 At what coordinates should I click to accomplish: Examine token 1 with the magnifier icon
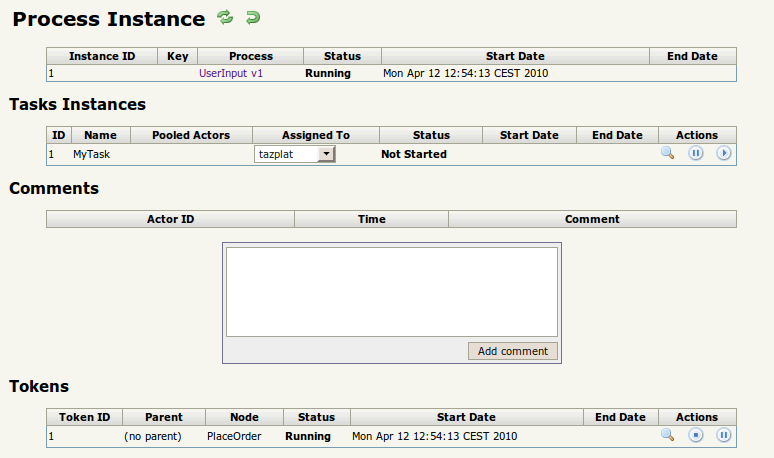(x=667, y=435)
